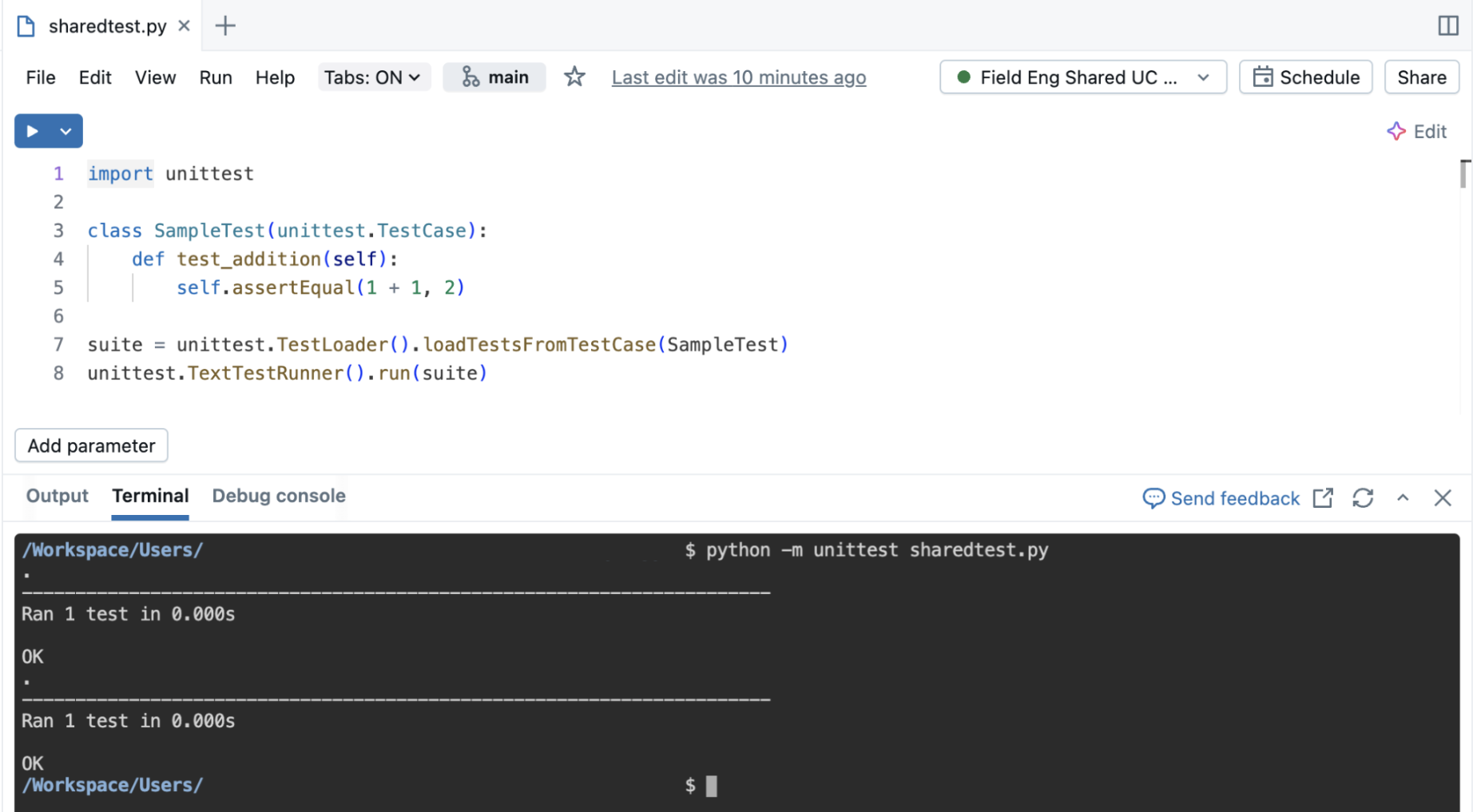Collapse the terminal panel upward chevron
1473x812 pixels.
(1404, 497)
